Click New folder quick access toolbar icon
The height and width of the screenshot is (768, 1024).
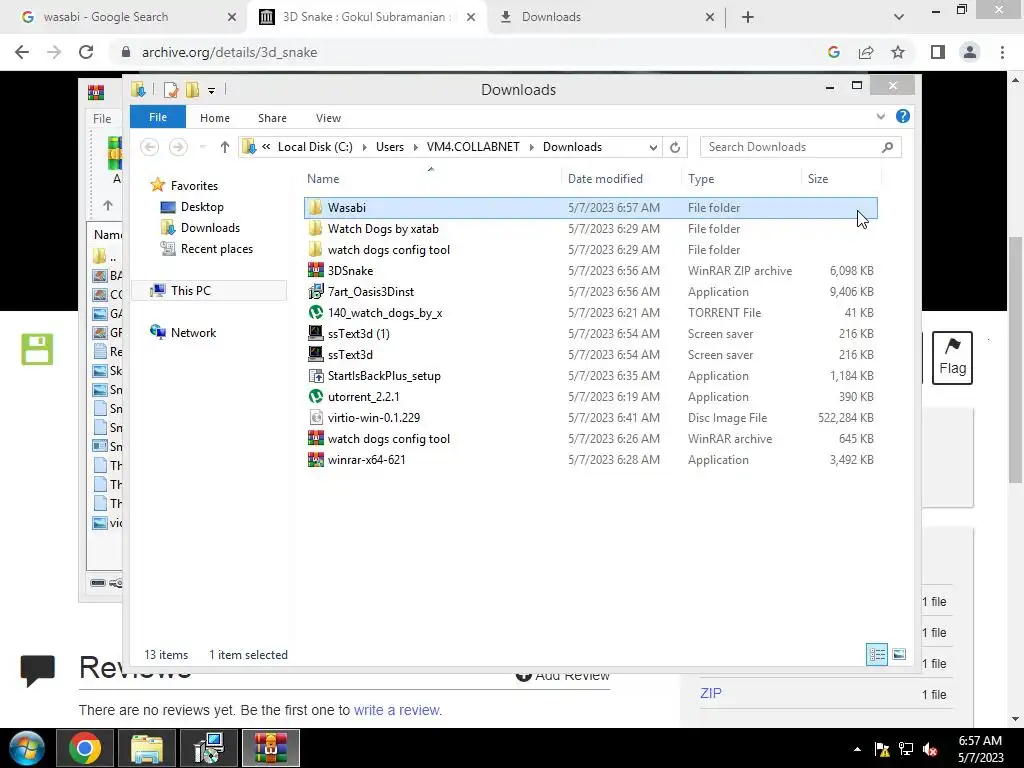[192, 90]
